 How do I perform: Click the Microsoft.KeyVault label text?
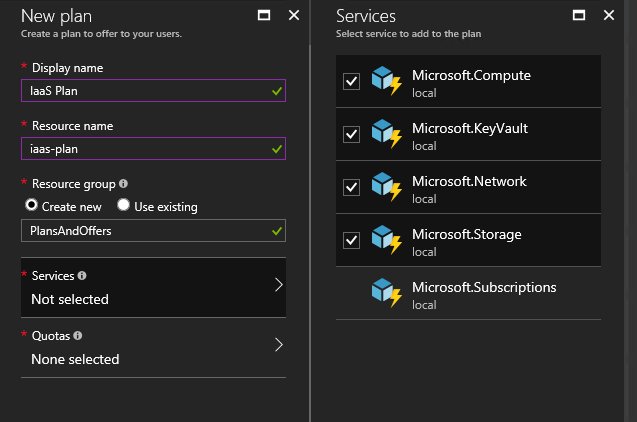[x=470, y=129]
